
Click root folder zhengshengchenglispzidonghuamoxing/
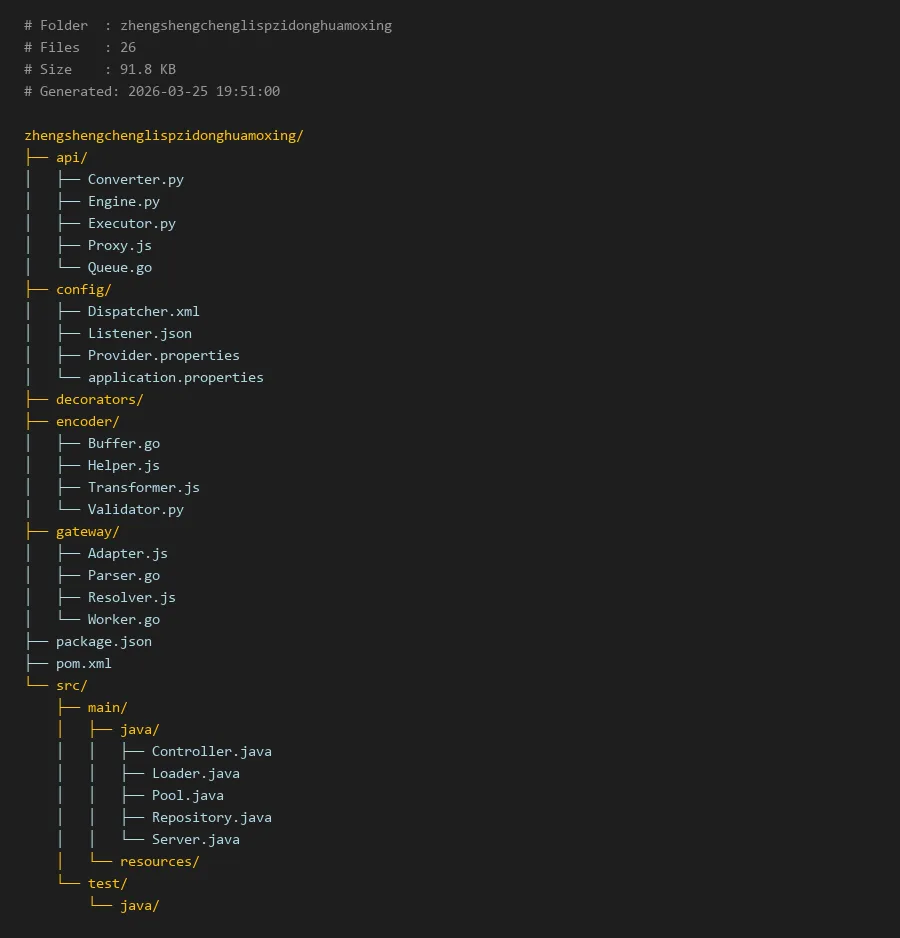coord(163,135)
